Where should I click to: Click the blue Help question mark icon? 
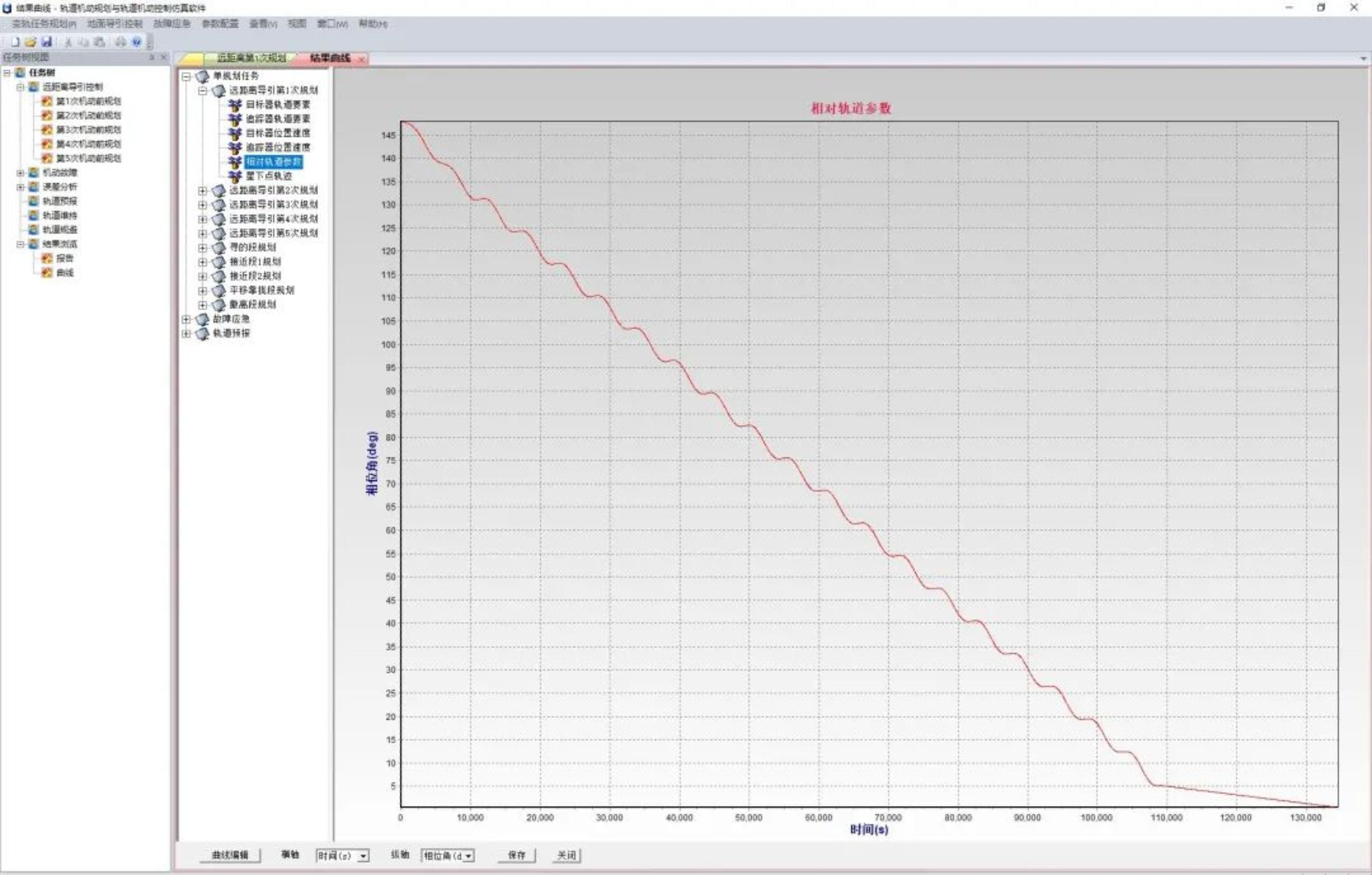(x=136, y=41)
